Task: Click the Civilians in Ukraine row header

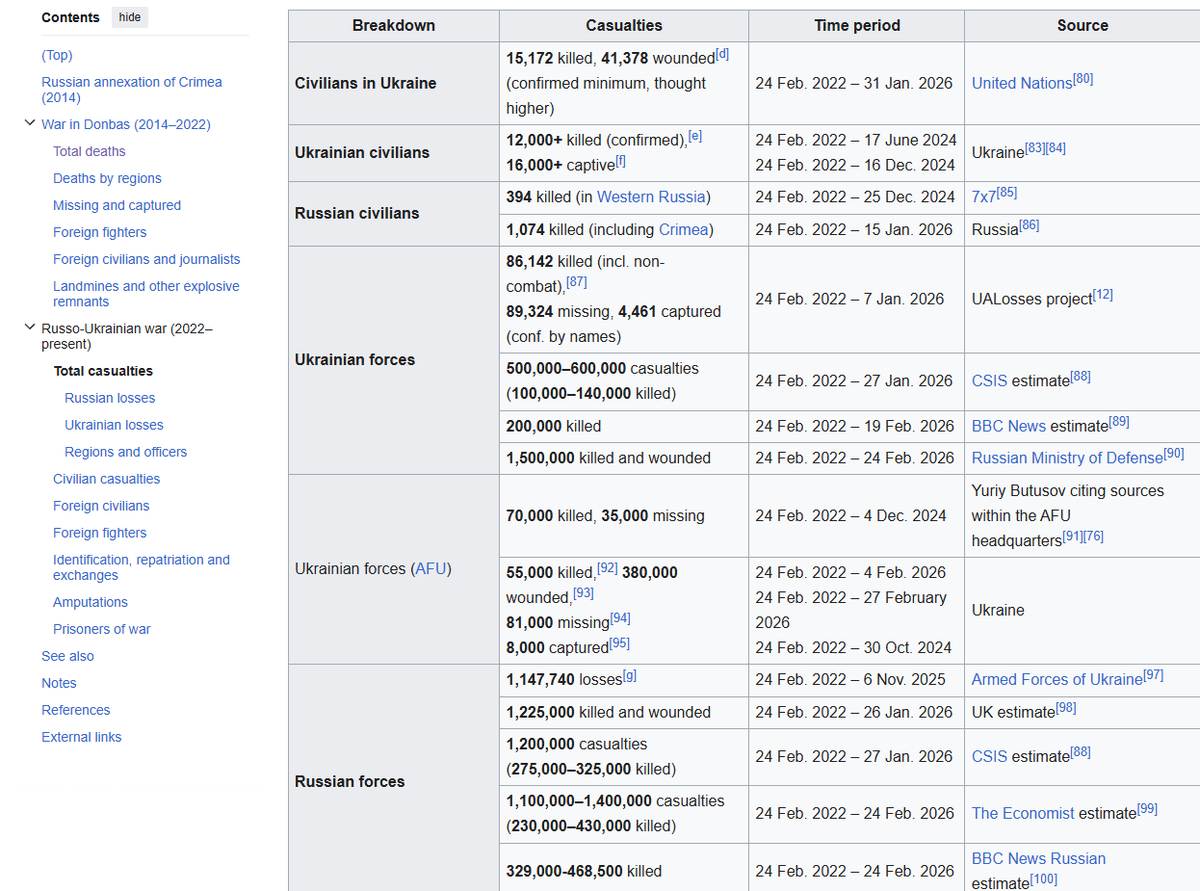Action: 394,83
